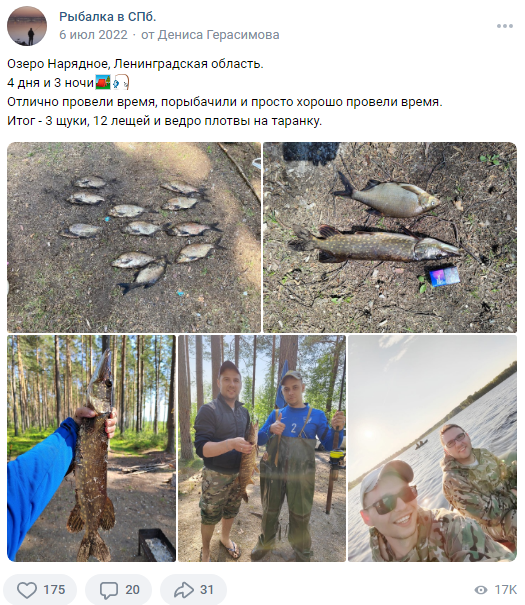Open author Дениса Герасимова profile link
Viewport: 525px width, 605px height.
(218, 35)
